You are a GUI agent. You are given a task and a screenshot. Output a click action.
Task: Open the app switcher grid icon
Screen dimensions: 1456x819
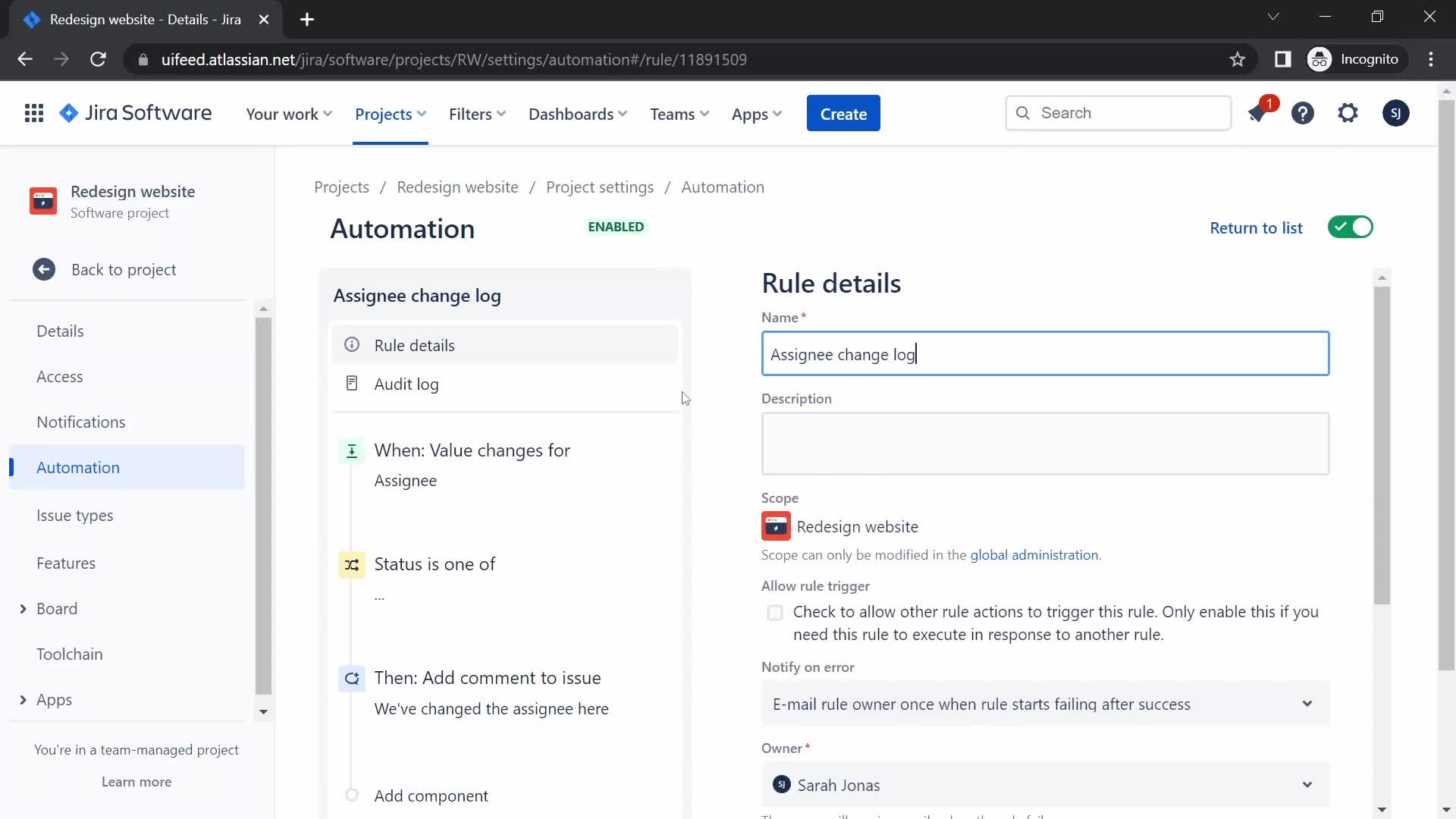[x=34, y=114]
